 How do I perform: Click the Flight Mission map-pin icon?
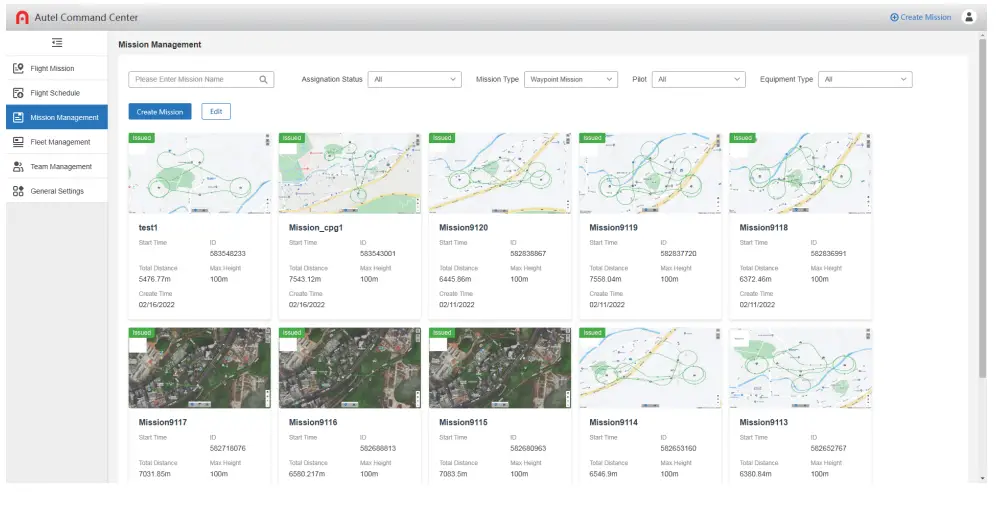[18, 69]
